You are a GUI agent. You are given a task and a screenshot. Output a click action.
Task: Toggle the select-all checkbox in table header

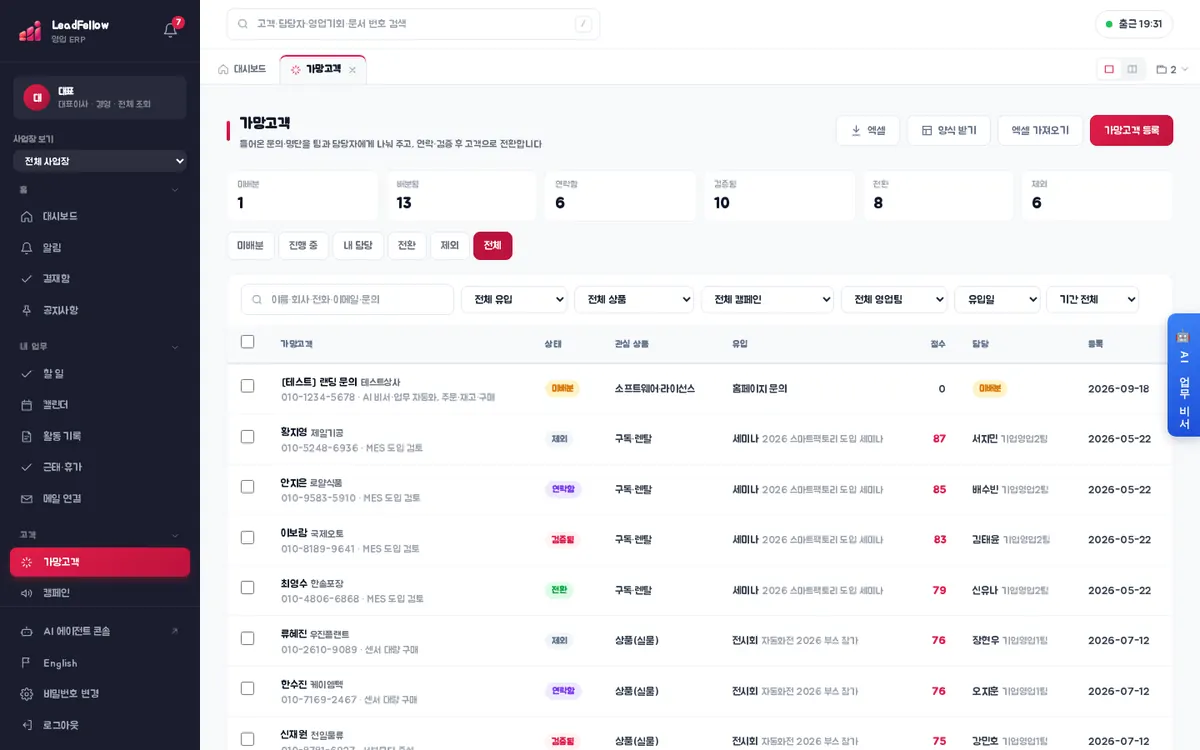248,342
